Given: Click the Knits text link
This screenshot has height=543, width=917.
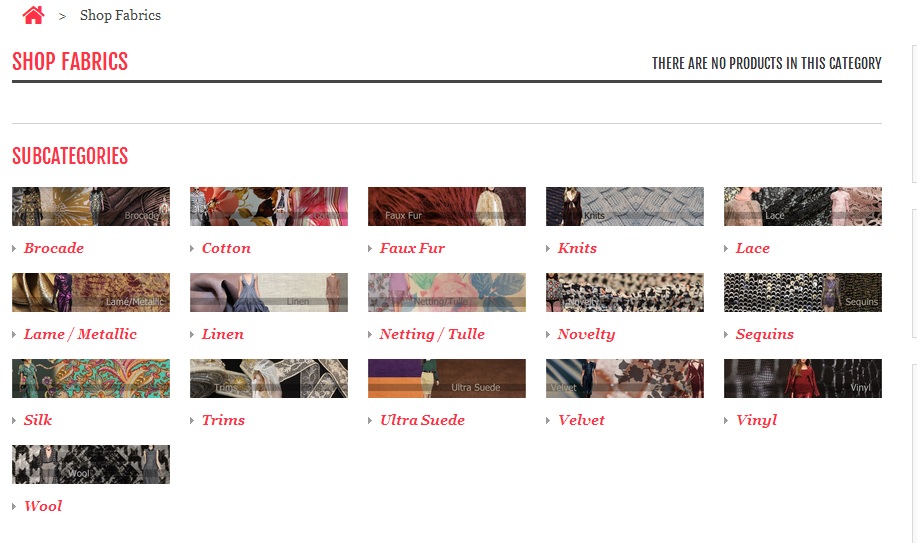Looking at the screenshot, I should tap(577, 248).
